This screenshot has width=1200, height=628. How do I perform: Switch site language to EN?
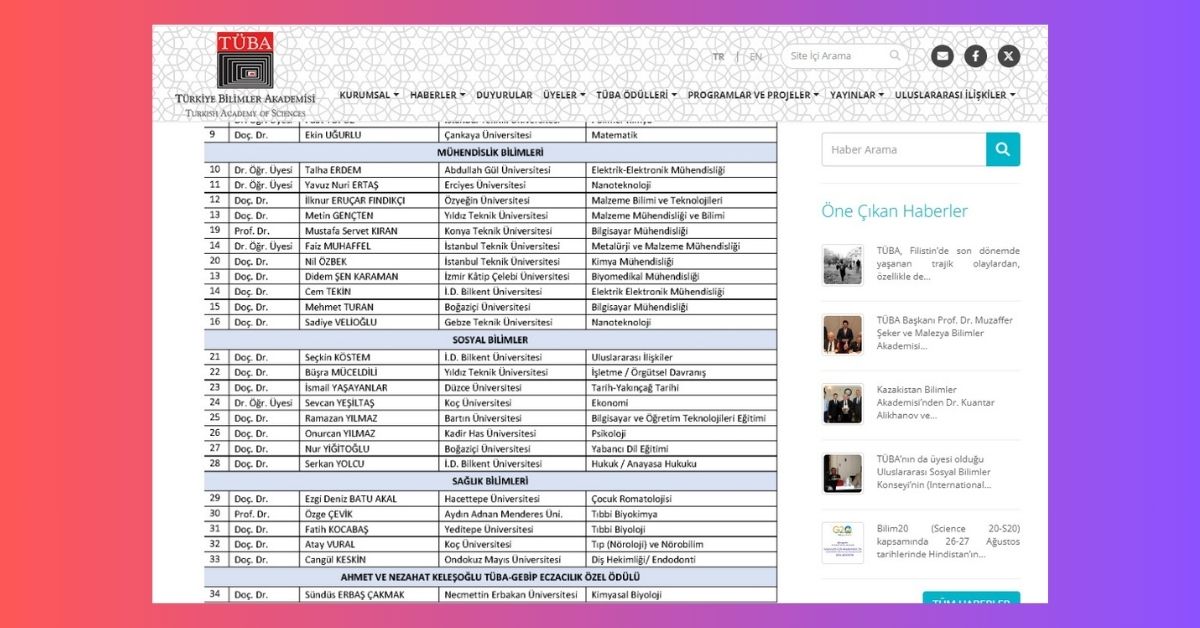pos(755,57)
